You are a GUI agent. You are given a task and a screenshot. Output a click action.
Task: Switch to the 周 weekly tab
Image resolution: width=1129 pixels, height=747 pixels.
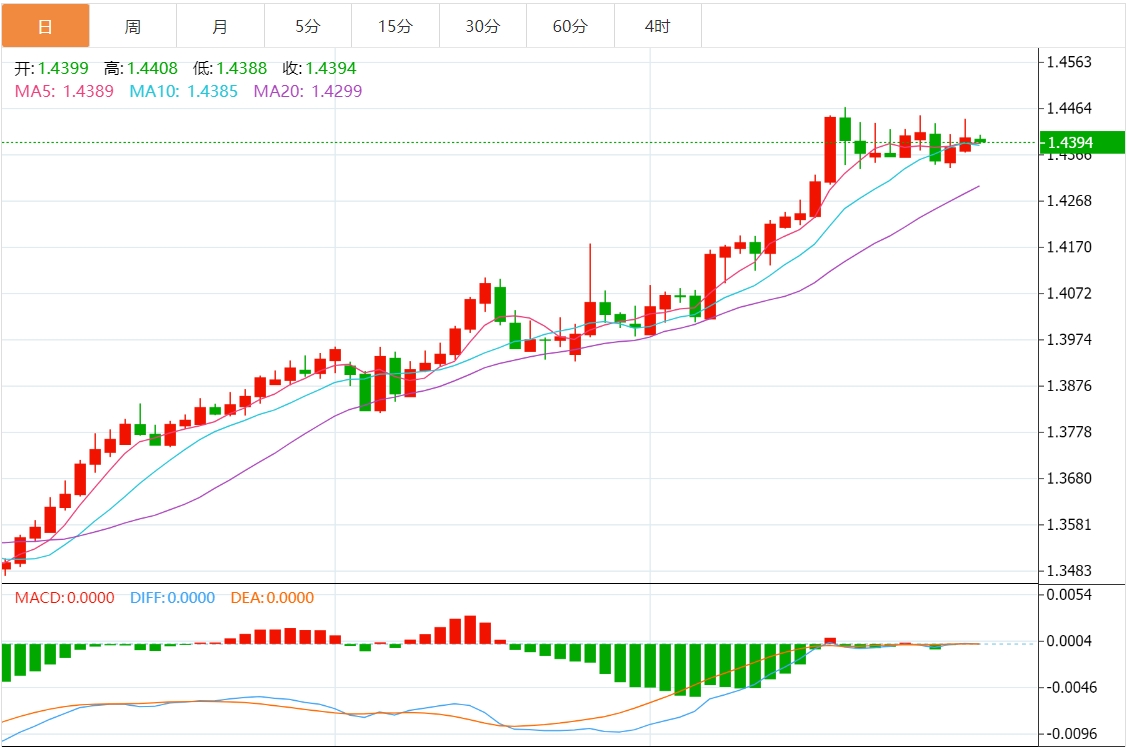point(132,26)
